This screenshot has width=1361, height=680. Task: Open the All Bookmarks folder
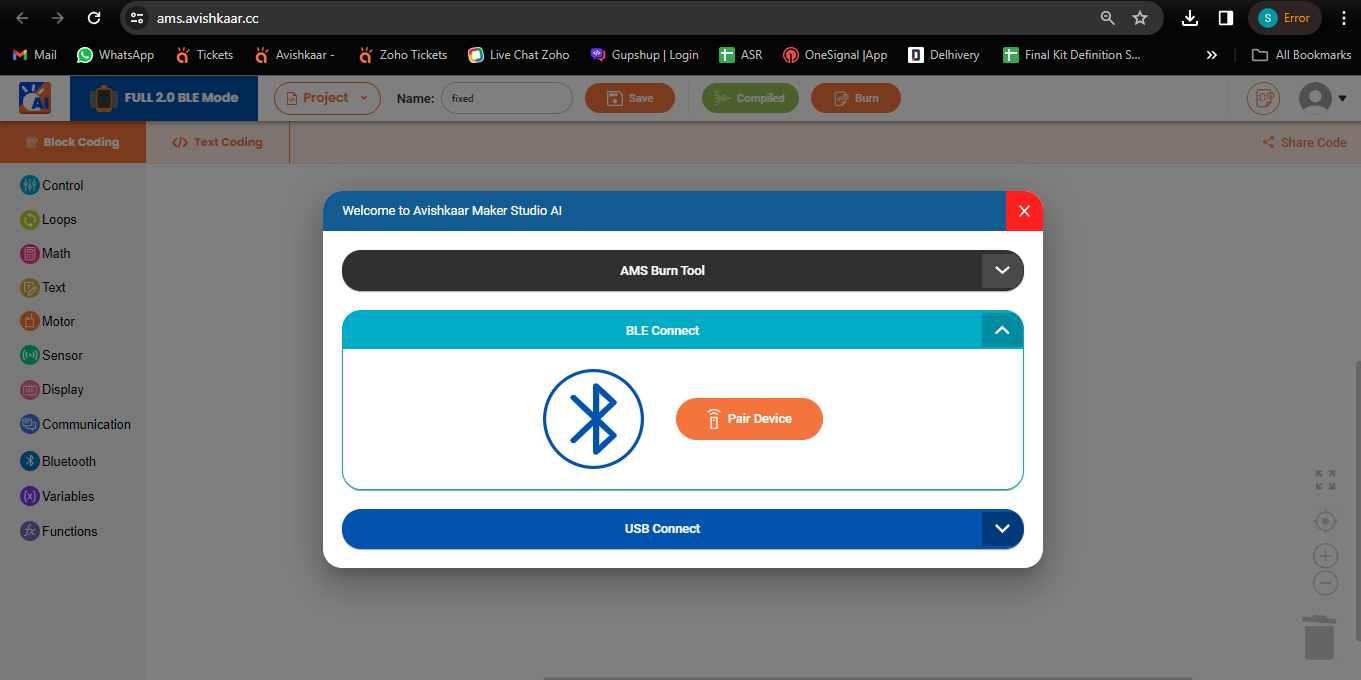point(1301,55)
